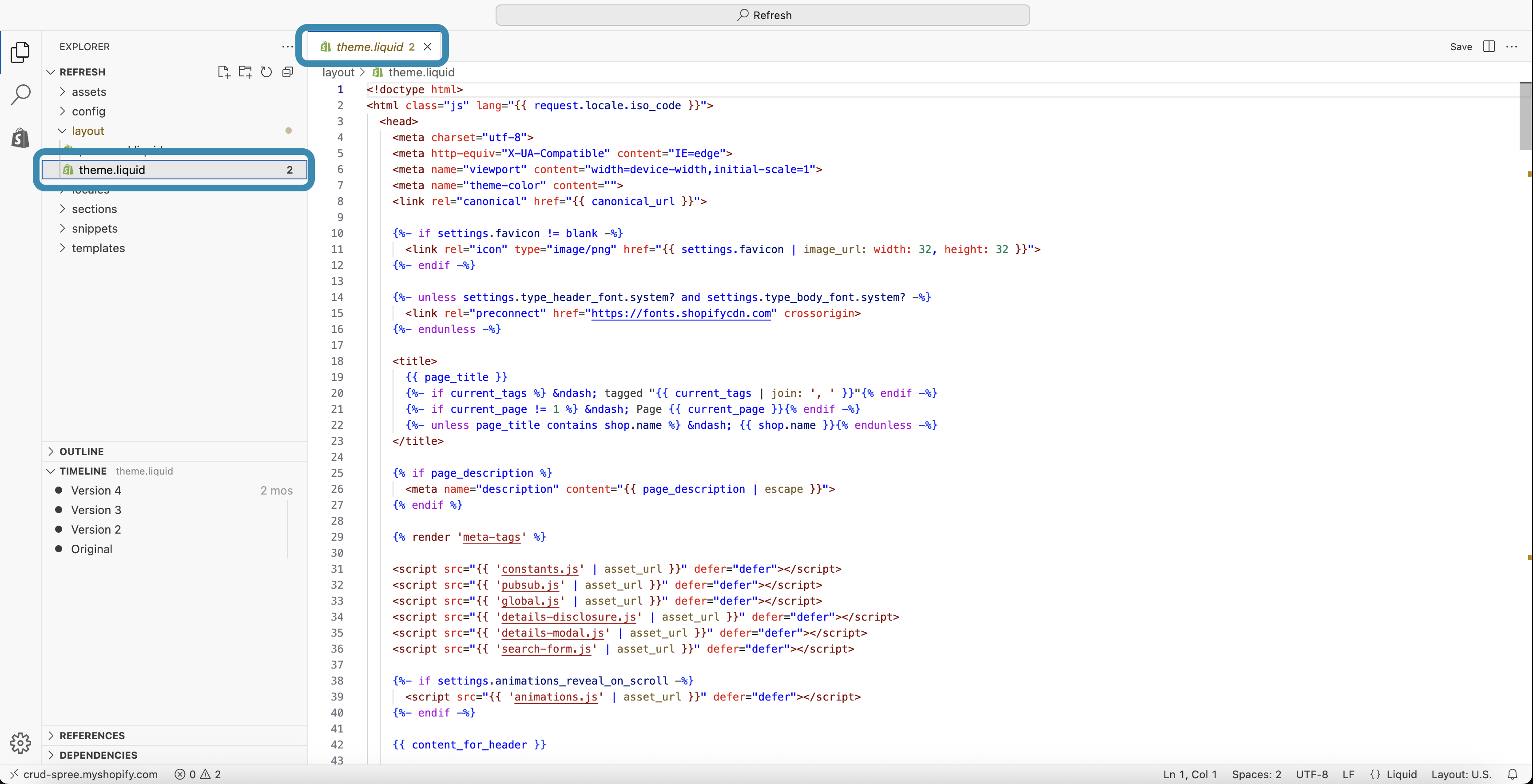Open fonts.shopifycdn.com link in code
This screenshot has width=1533, height=784.
click(x=681, y=313)
